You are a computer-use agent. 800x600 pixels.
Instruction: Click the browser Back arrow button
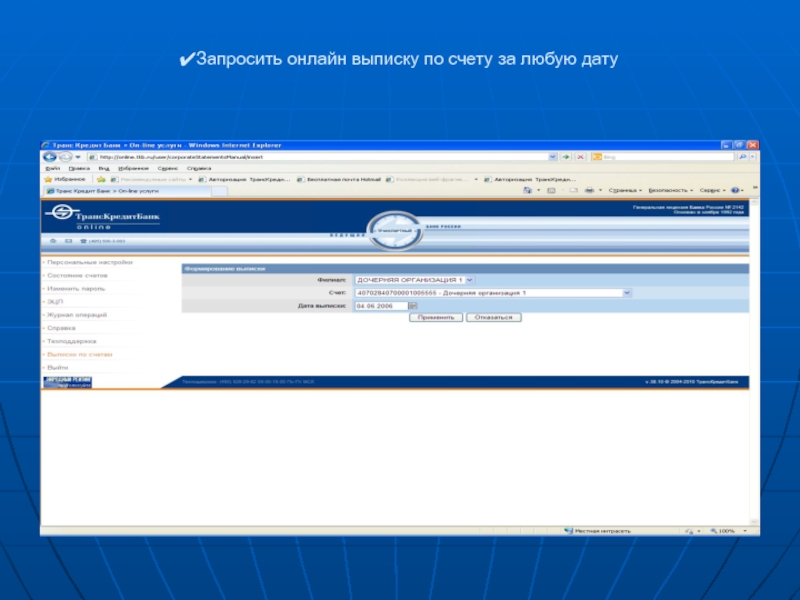coord(49,157)
